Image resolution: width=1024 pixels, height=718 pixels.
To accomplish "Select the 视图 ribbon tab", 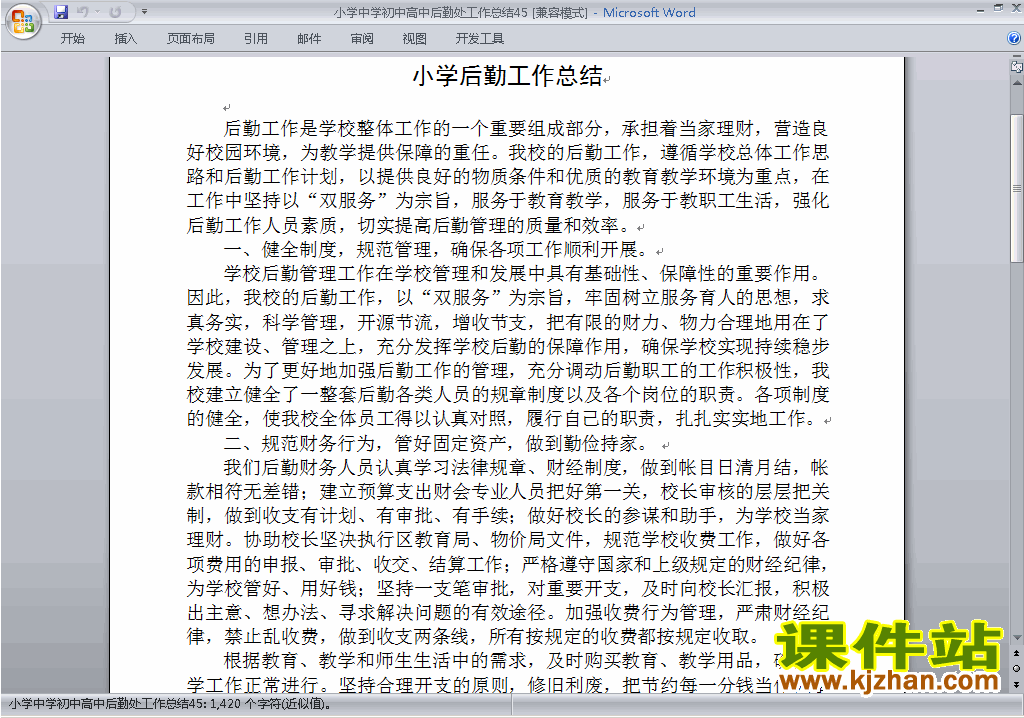I will tap(414, 39).
